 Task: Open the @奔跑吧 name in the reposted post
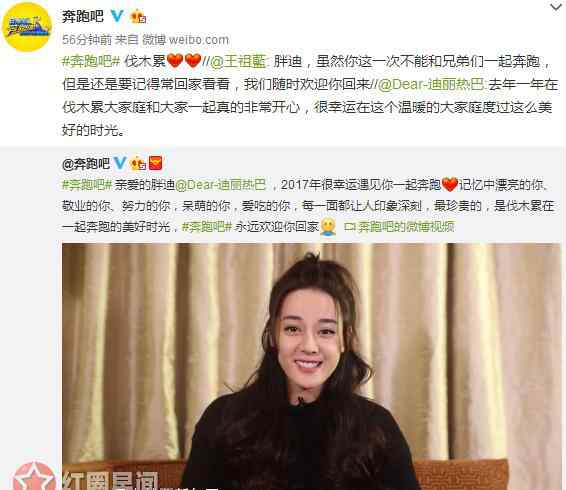click(x=86, y=164)
